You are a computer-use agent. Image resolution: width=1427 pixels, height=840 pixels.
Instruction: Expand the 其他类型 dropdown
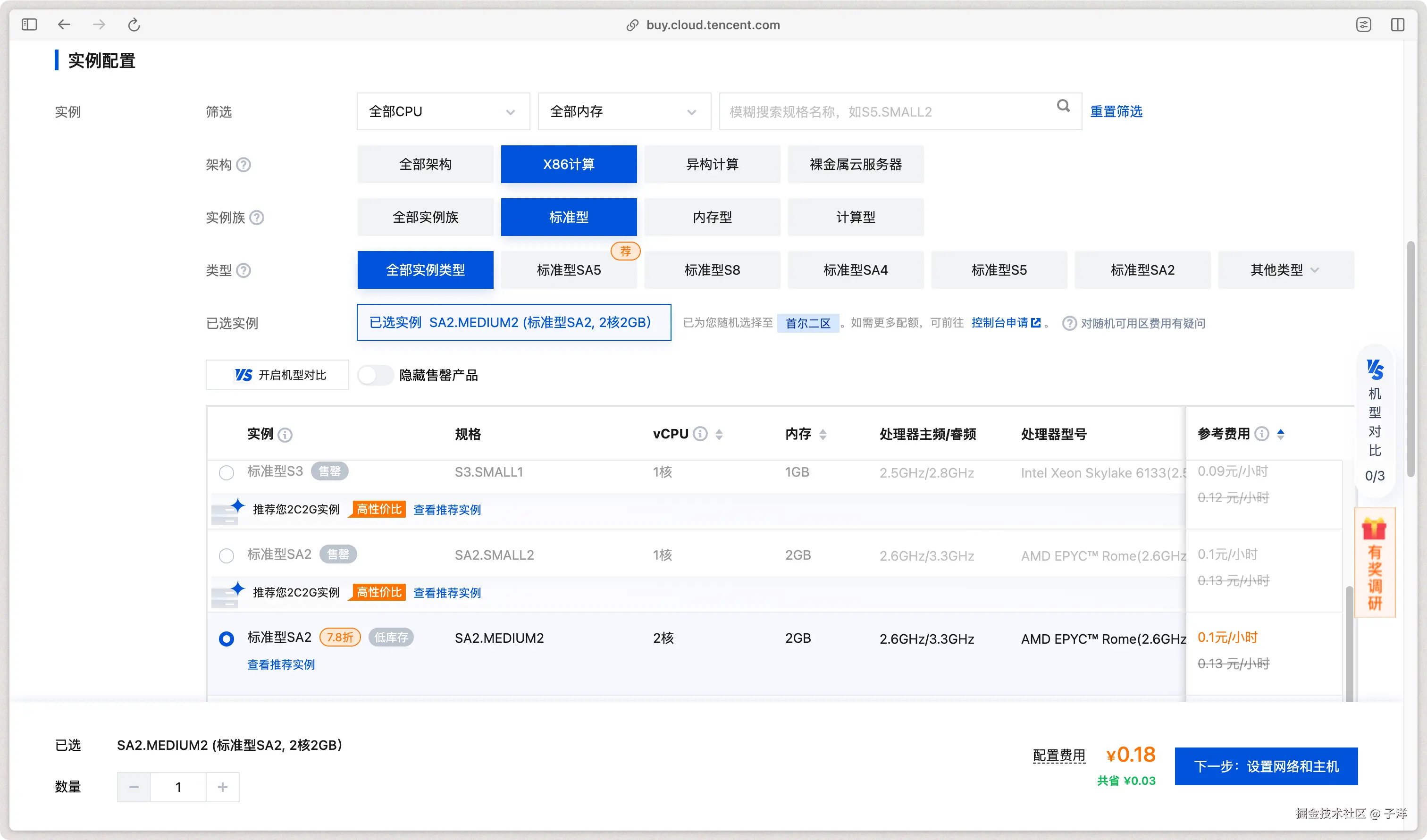[x=1285, y=270]
